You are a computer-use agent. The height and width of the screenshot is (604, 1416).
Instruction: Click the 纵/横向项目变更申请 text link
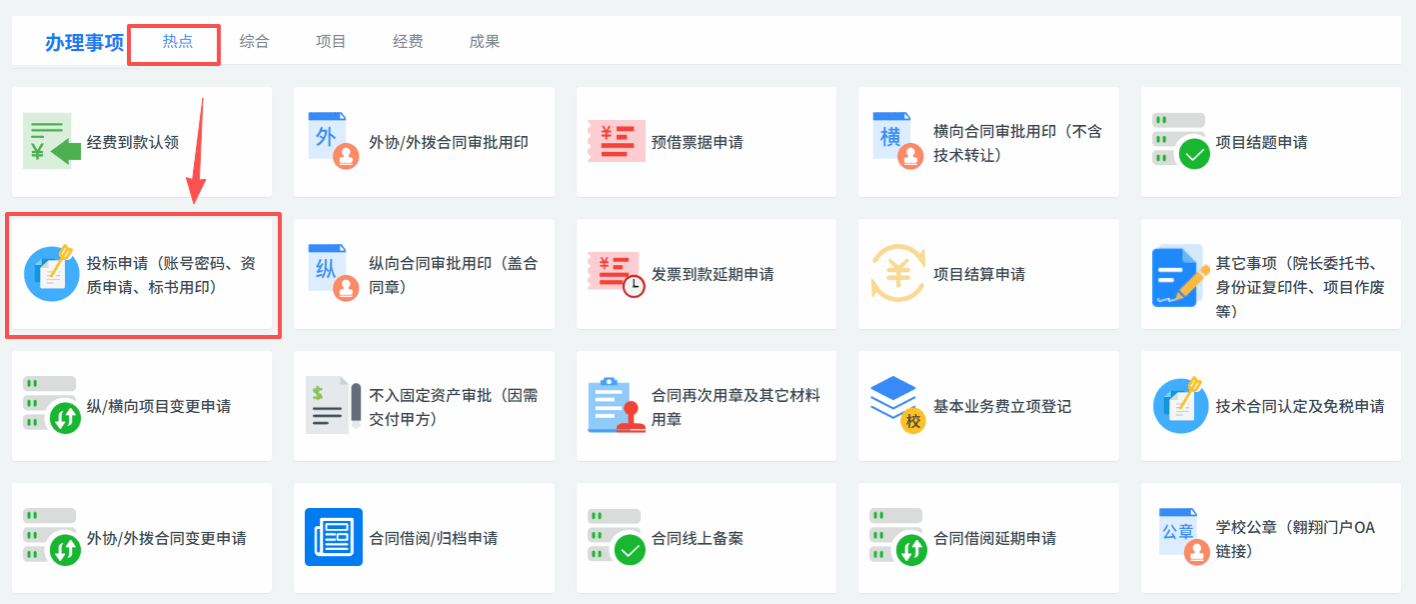(159, 406)
